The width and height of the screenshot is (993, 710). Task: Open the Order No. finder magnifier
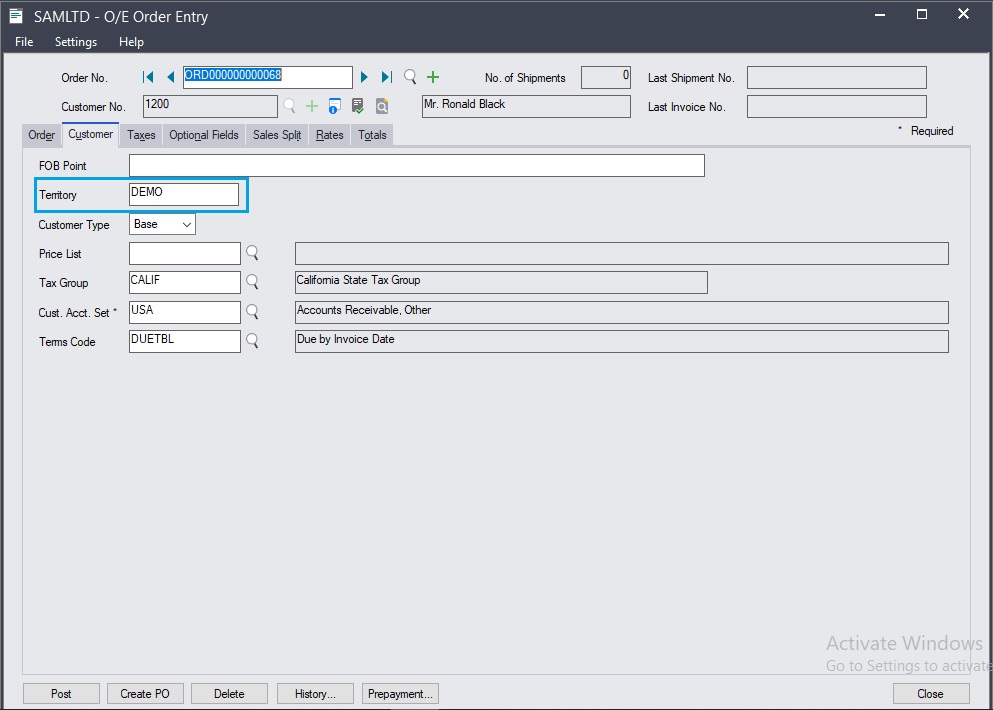tap(410, 77)
